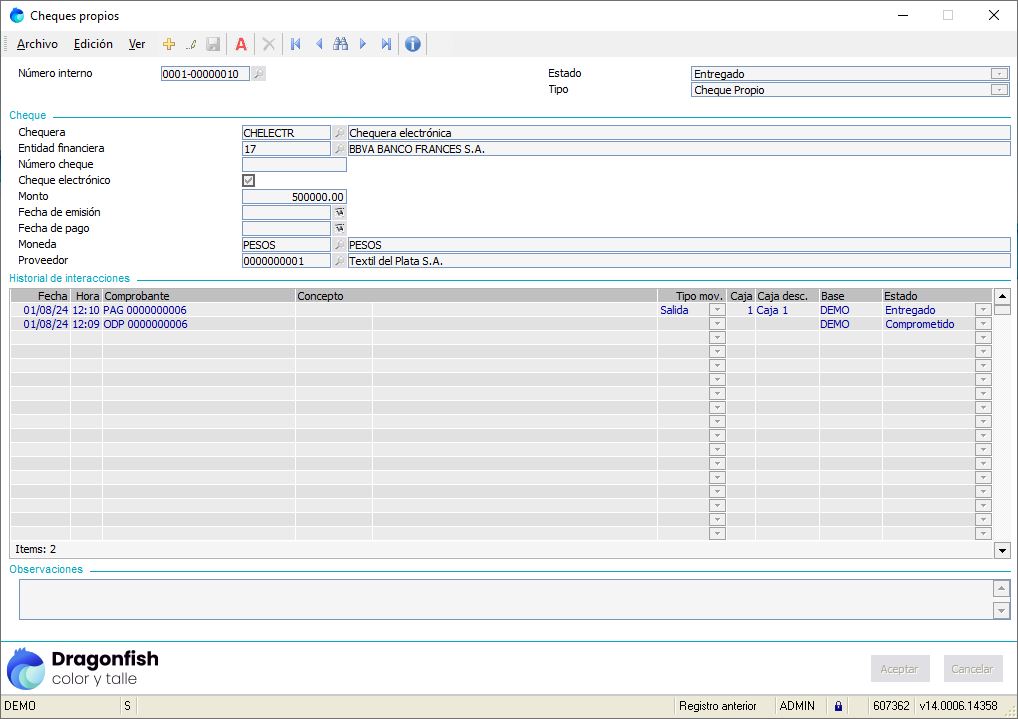Open Tipo mov. dropdown in Salida row

click(x=717, y=310)
